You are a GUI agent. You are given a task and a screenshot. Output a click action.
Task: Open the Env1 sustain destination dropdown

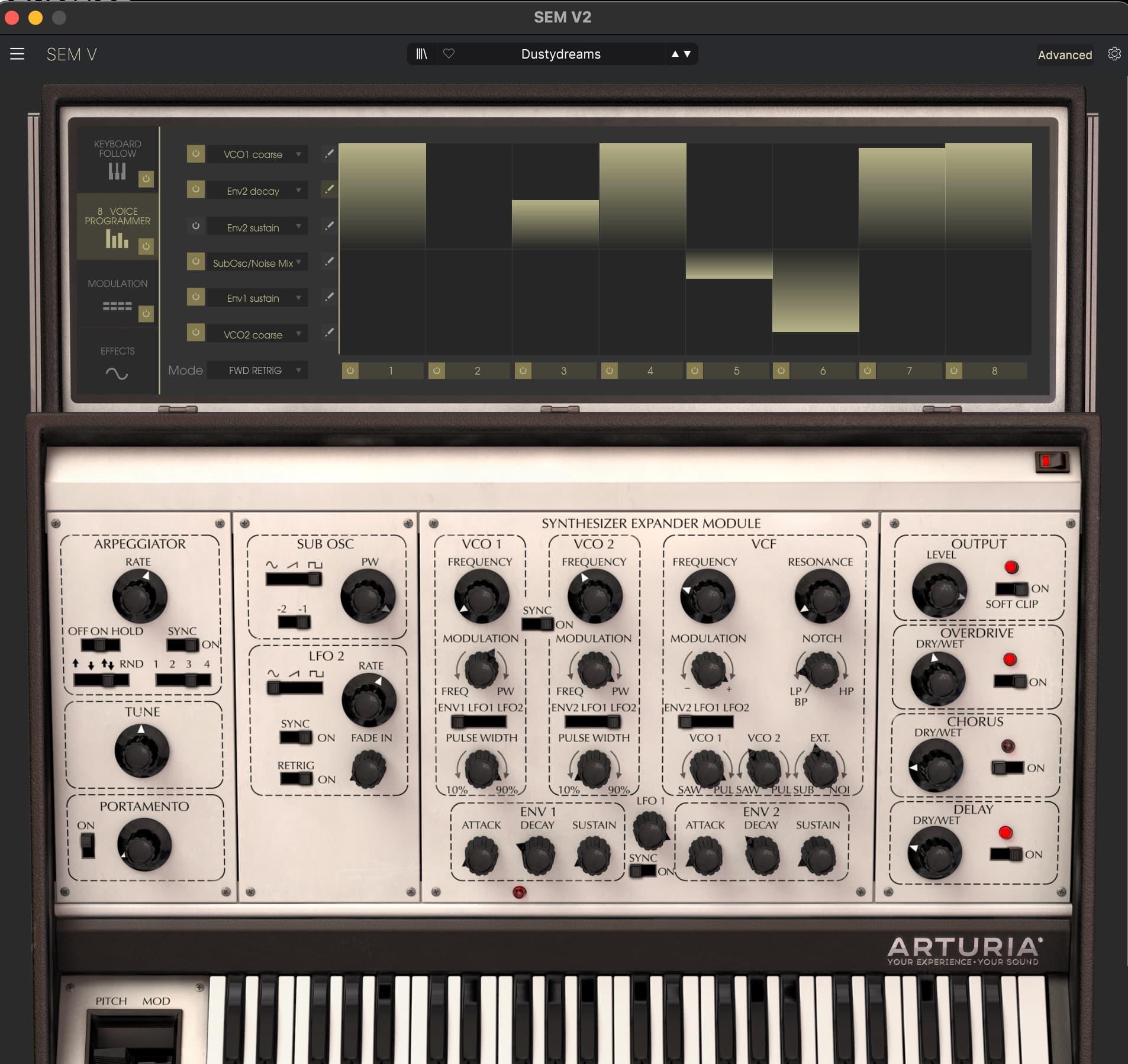(257, 298)
